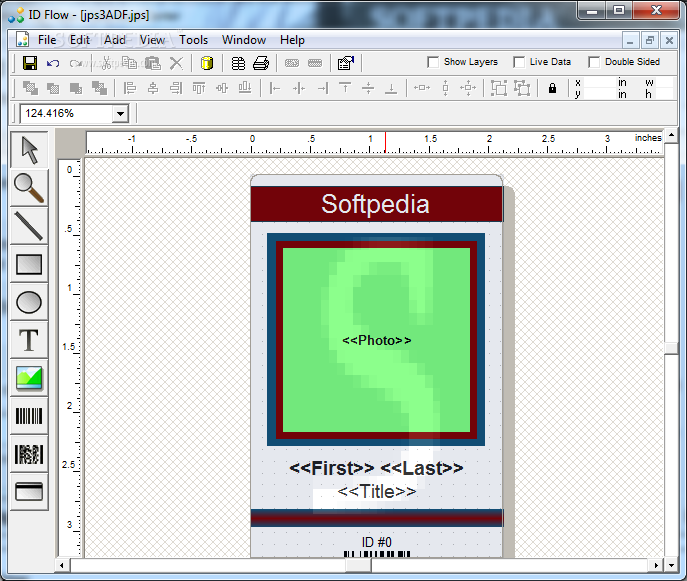This screenshot has width=687, height=581.
Task: Click the Save floppy disk icon
Action: tap(30, 63)
